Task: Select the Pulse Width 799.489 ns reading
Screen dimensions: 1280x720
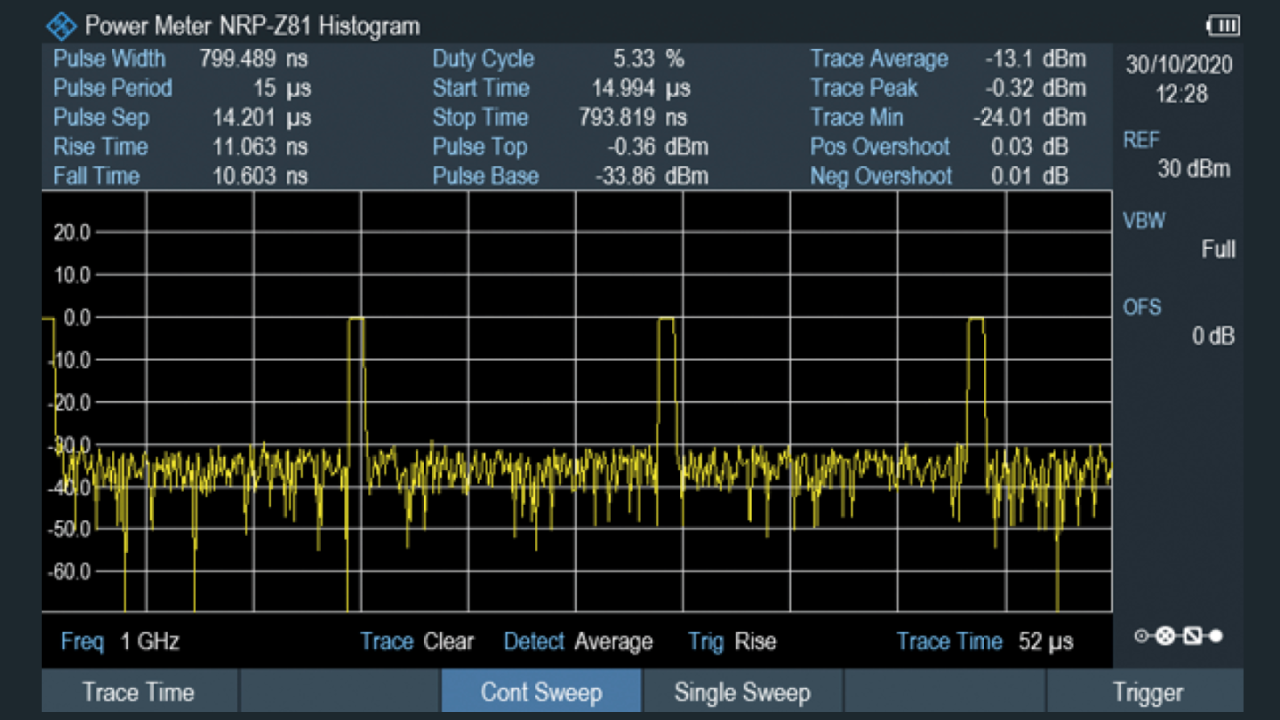Action: [181, 58]
